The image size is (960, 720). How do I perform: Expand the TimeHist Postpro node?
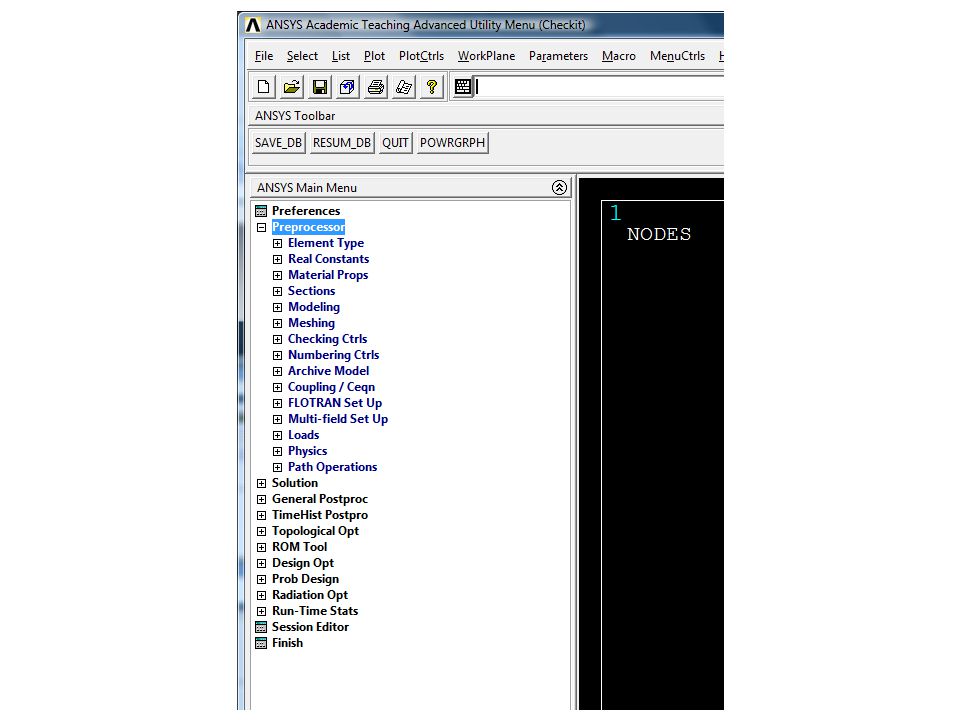click(261, 515)
